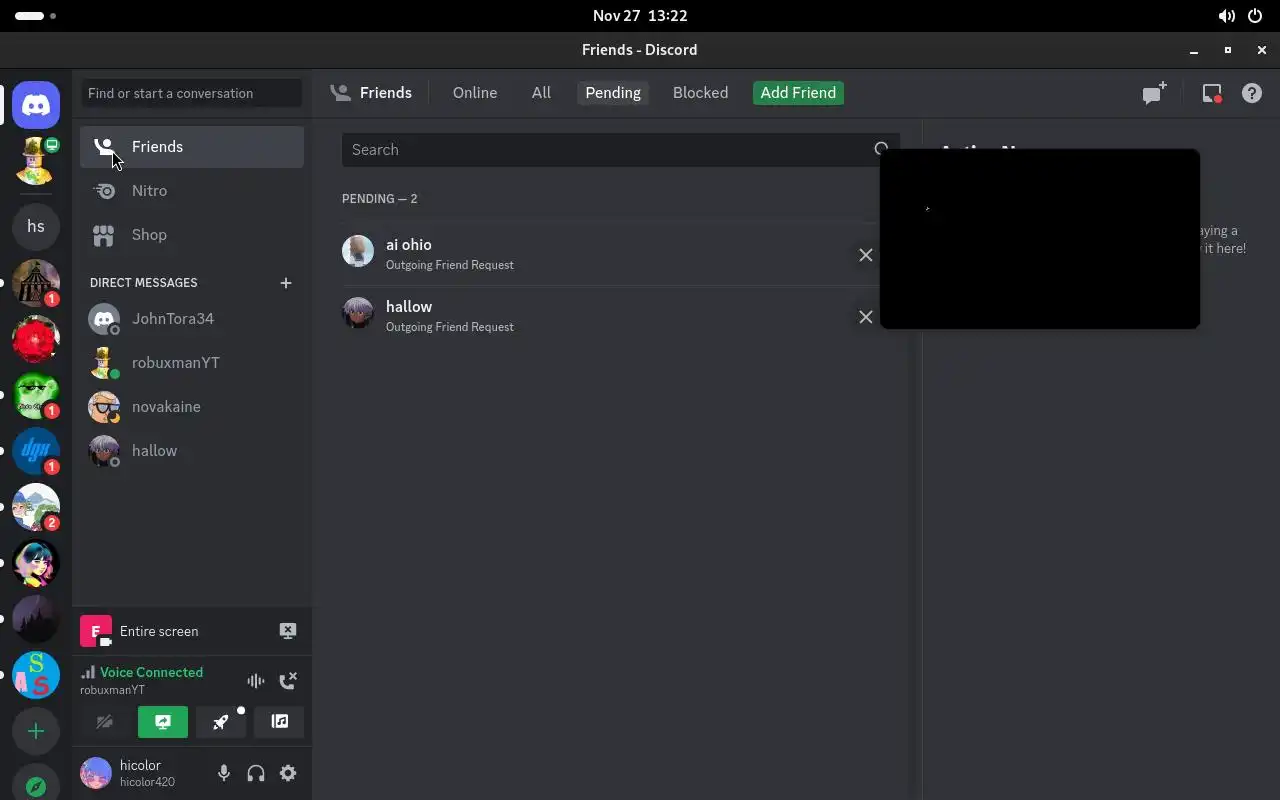The width and height of the screenshot is (1280, 800).
Task: Open Shop in the sidebar
Action: pos(192,235)
